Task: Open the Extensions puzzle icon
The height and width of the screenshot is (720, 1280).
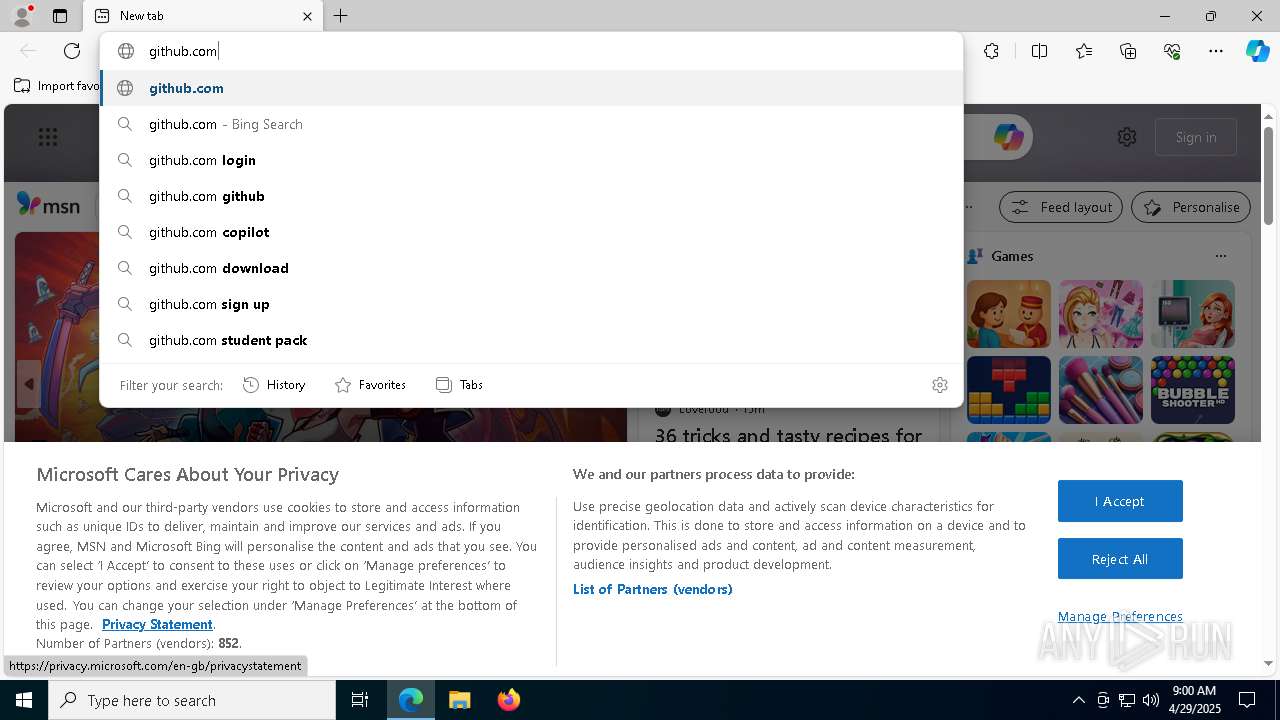Action: (x=991, y=51)
